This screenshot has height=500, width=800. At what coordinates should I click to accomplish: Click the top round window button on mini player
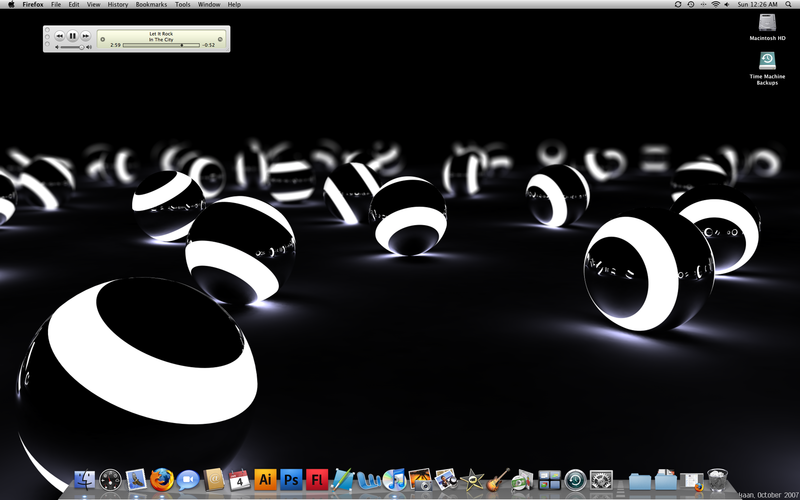[x=47, y=30]
